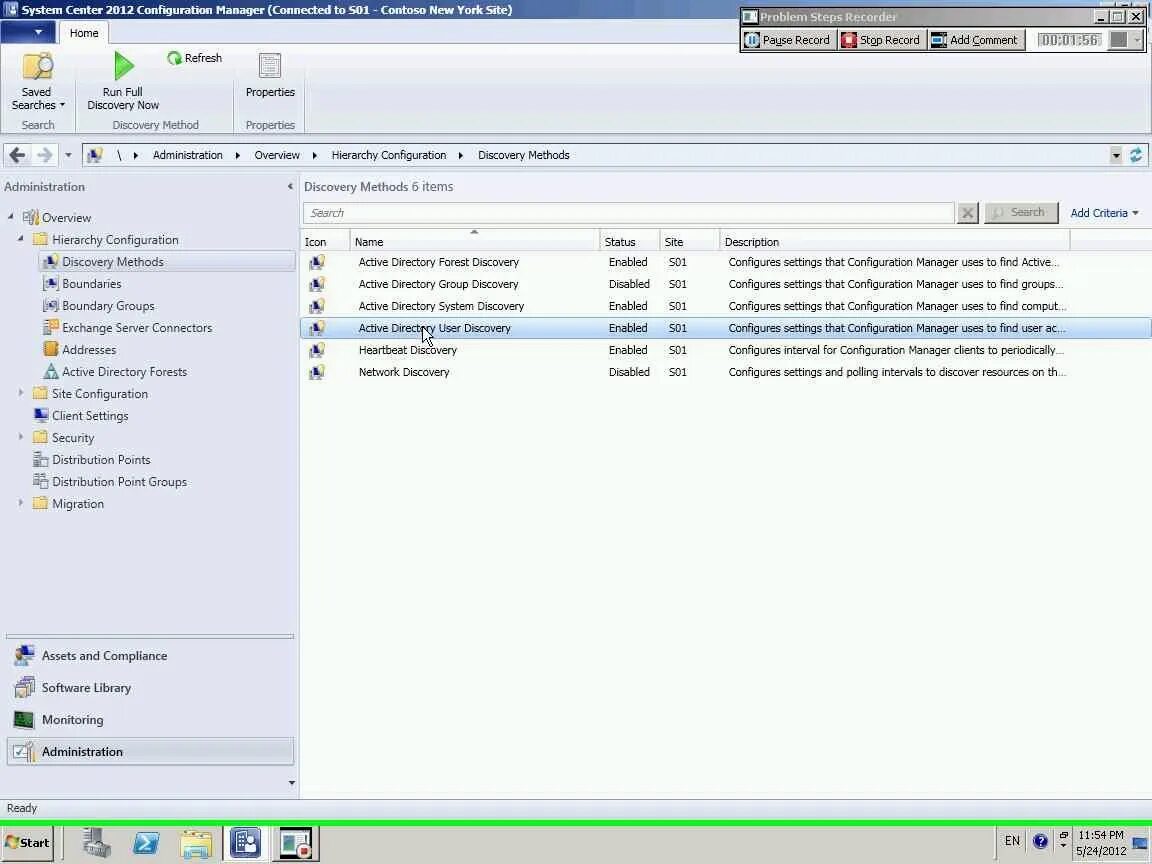This screenshot has width=1152, height=864.
Task: Click Discovery Methods breadcrumb
Action: [x=524, y=155]
